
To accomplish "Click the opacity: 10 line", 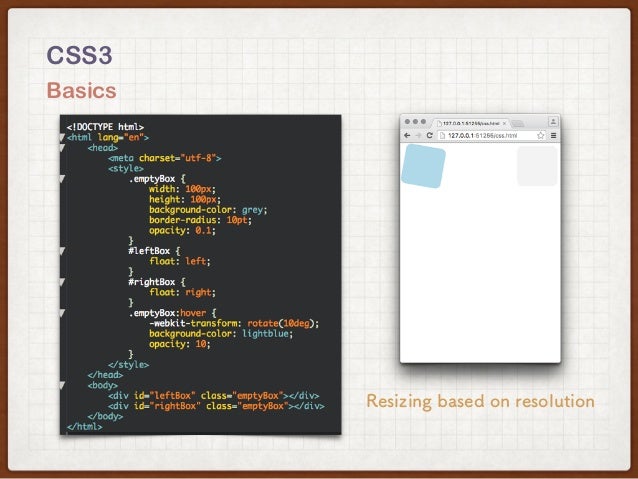I will point(180,344).
